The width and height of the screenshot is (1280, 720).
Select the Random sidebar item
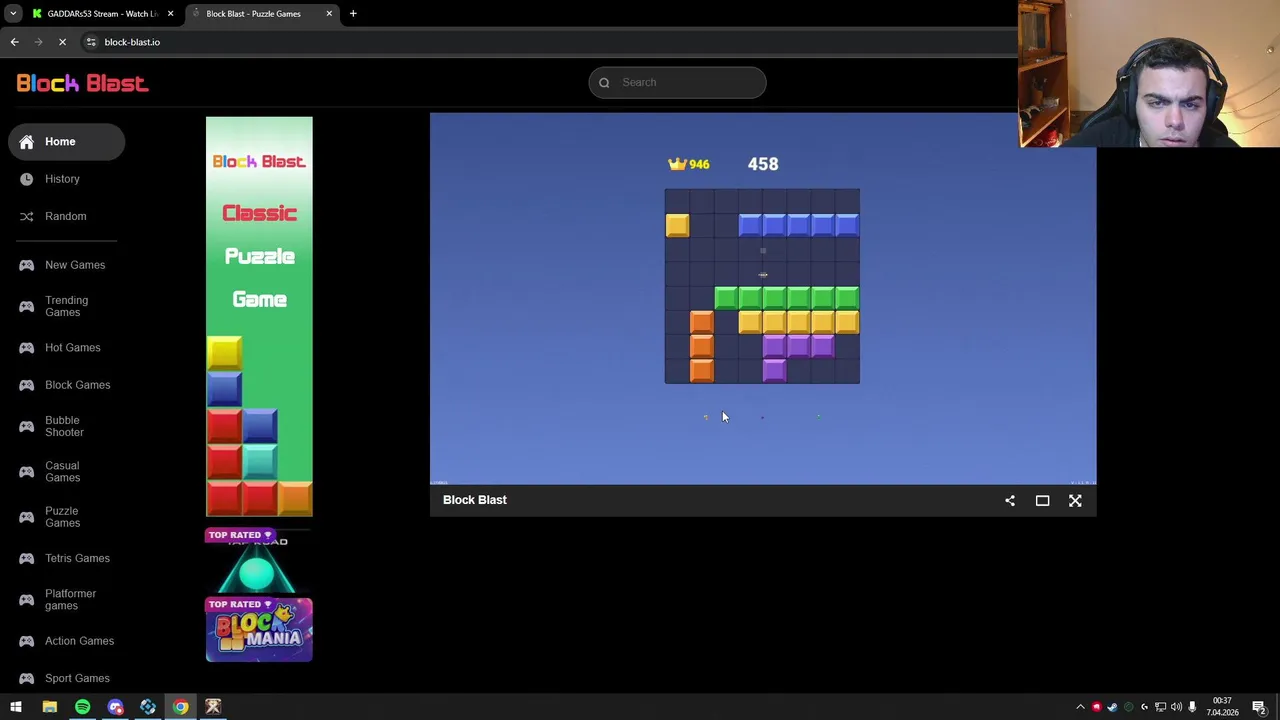click(x=65, y=216)
